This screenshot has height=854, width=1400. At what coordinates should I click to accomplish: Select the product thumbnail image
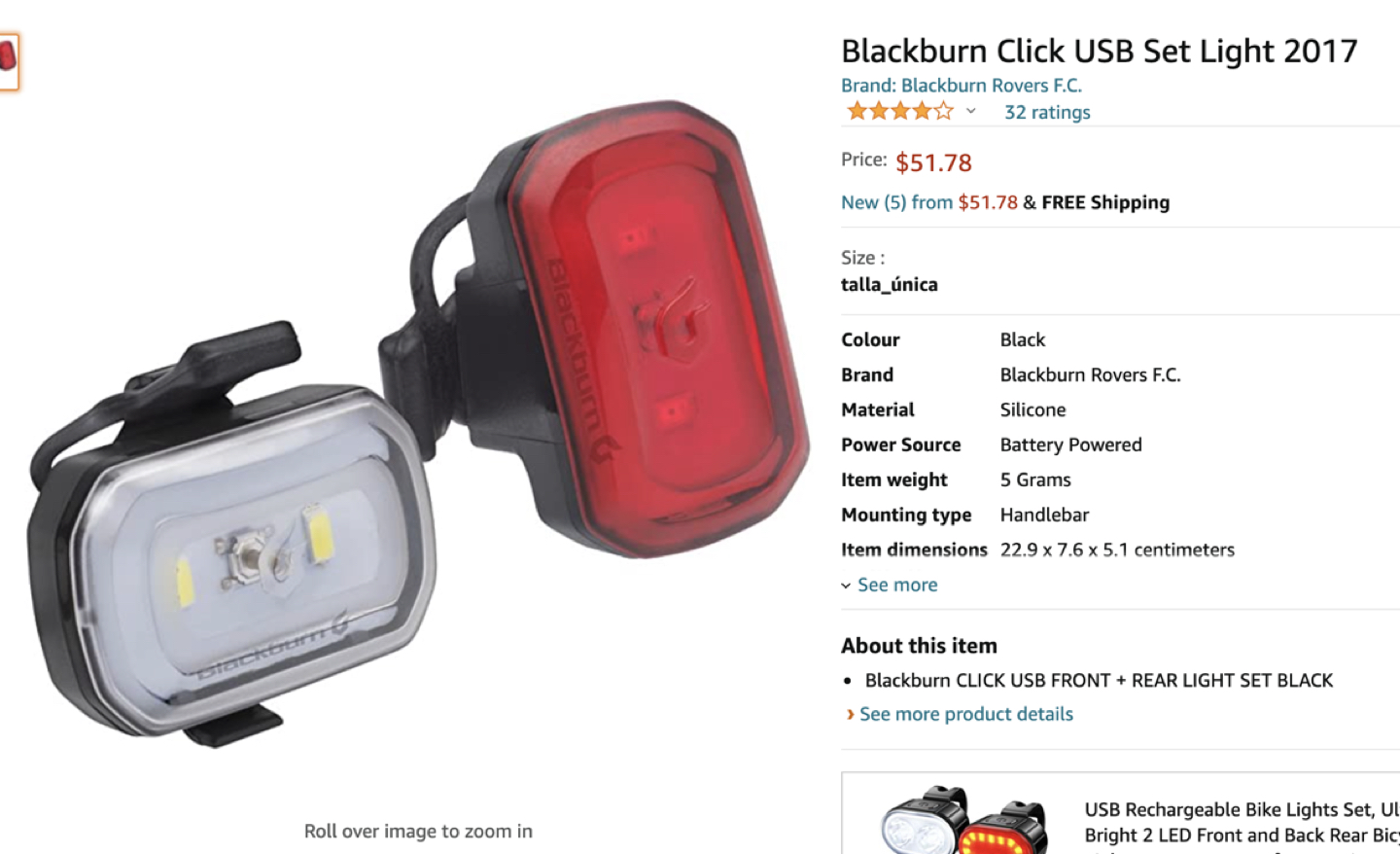point(8,61)
